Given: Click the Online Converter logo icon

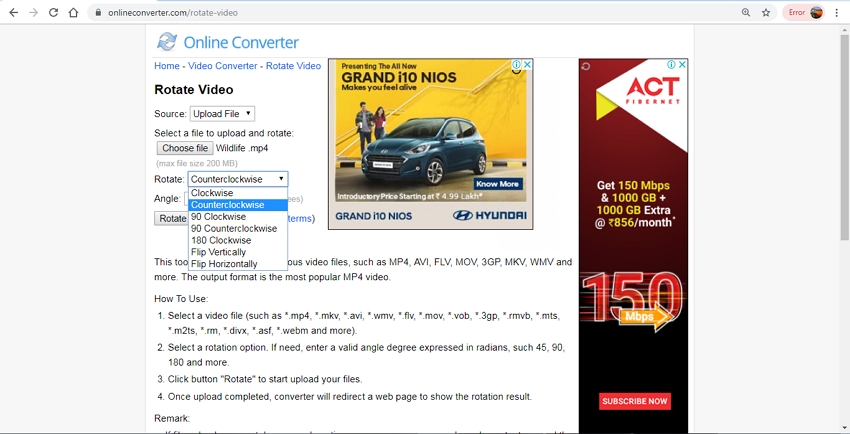Looking at the screenshot, I should [167, 42].
